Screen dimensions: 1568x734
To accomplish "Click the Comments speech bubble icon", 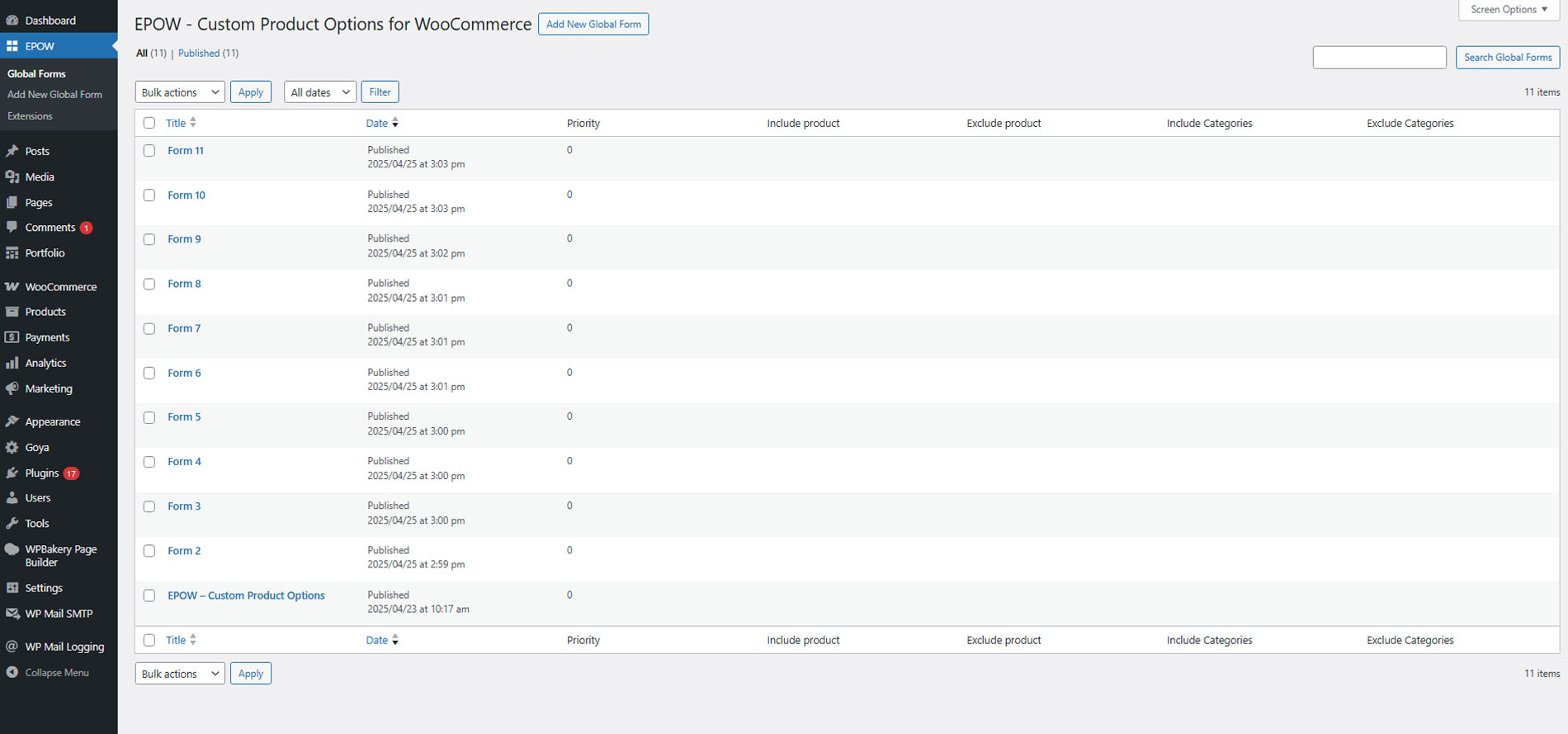I will coord(12,227).
